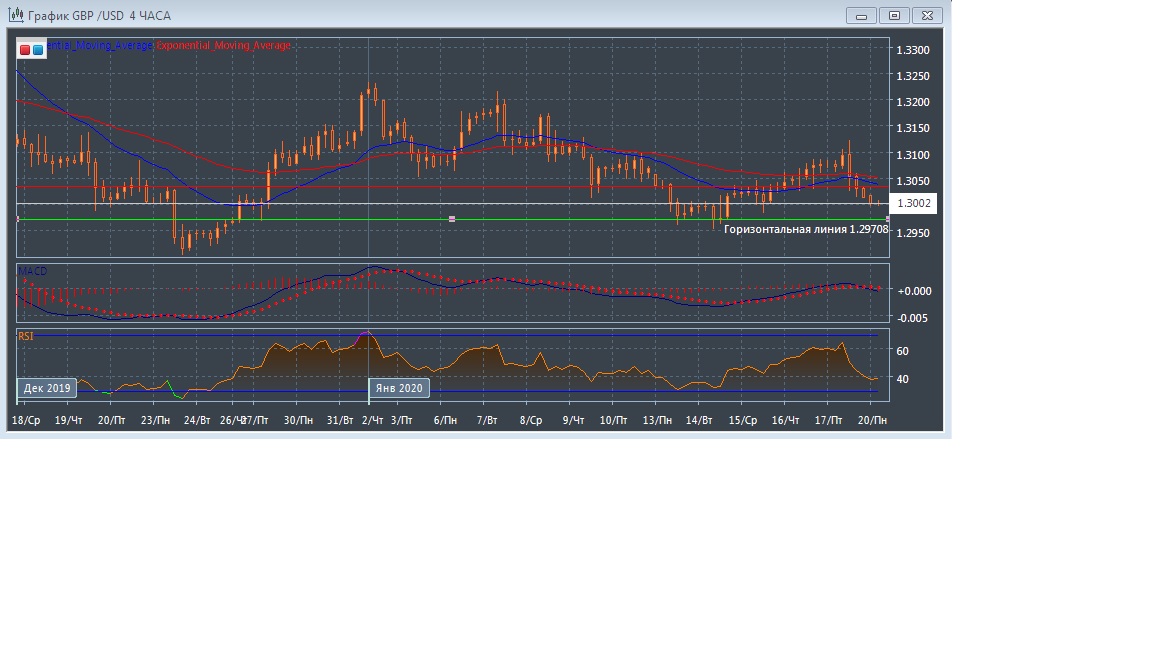Select the Дек 2019 month marker
The width and height of the screenshot is (1152, 648).
[x=47, y=387]
